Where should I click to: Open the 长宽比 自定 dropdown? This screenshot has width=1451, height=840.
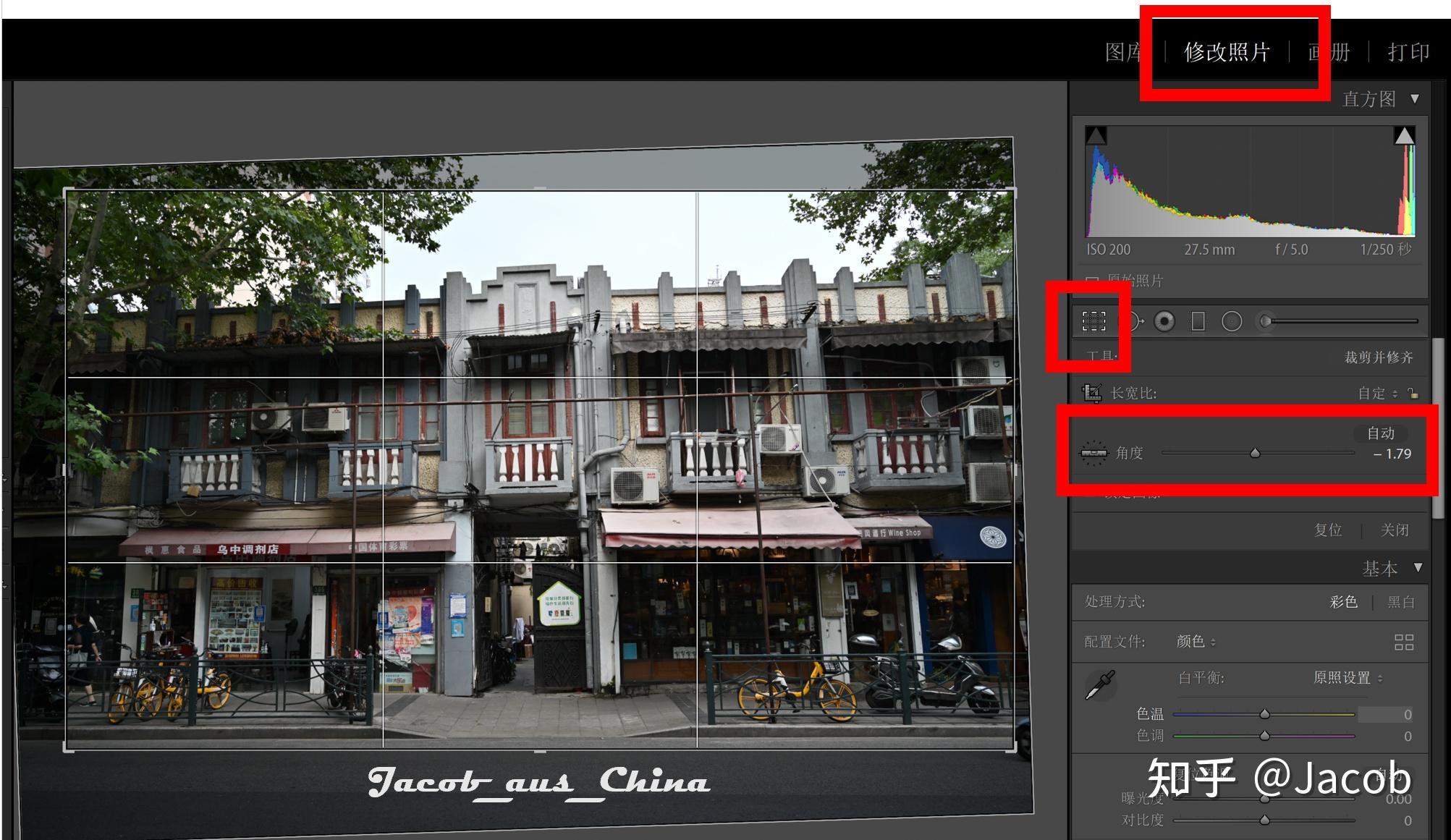(x=1376, y=394)
